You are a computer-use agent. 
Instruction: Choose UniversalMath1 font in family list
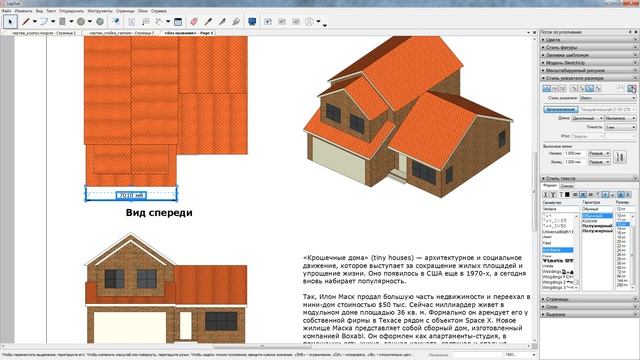point(558,231)
